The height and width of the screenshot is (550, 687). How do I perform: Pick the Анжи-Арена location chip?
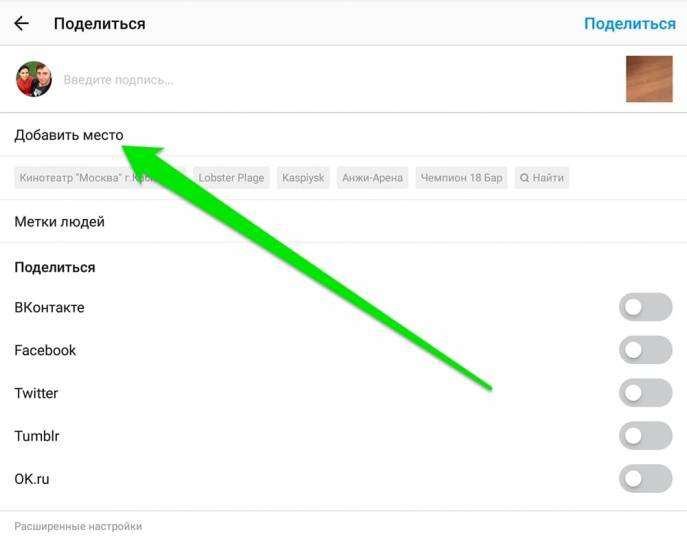[x=372, y=178]
